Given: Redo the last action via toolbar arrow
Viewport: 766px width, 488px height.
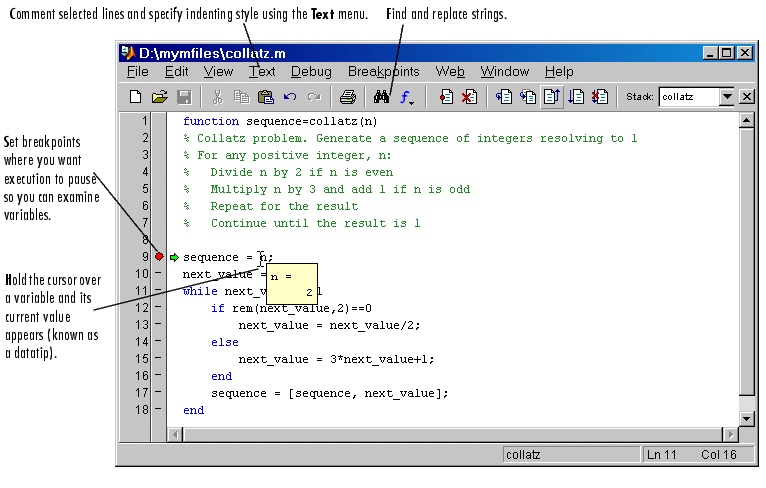Looking at the screenshot, I should pyautogui.click(x=314, y=97).
